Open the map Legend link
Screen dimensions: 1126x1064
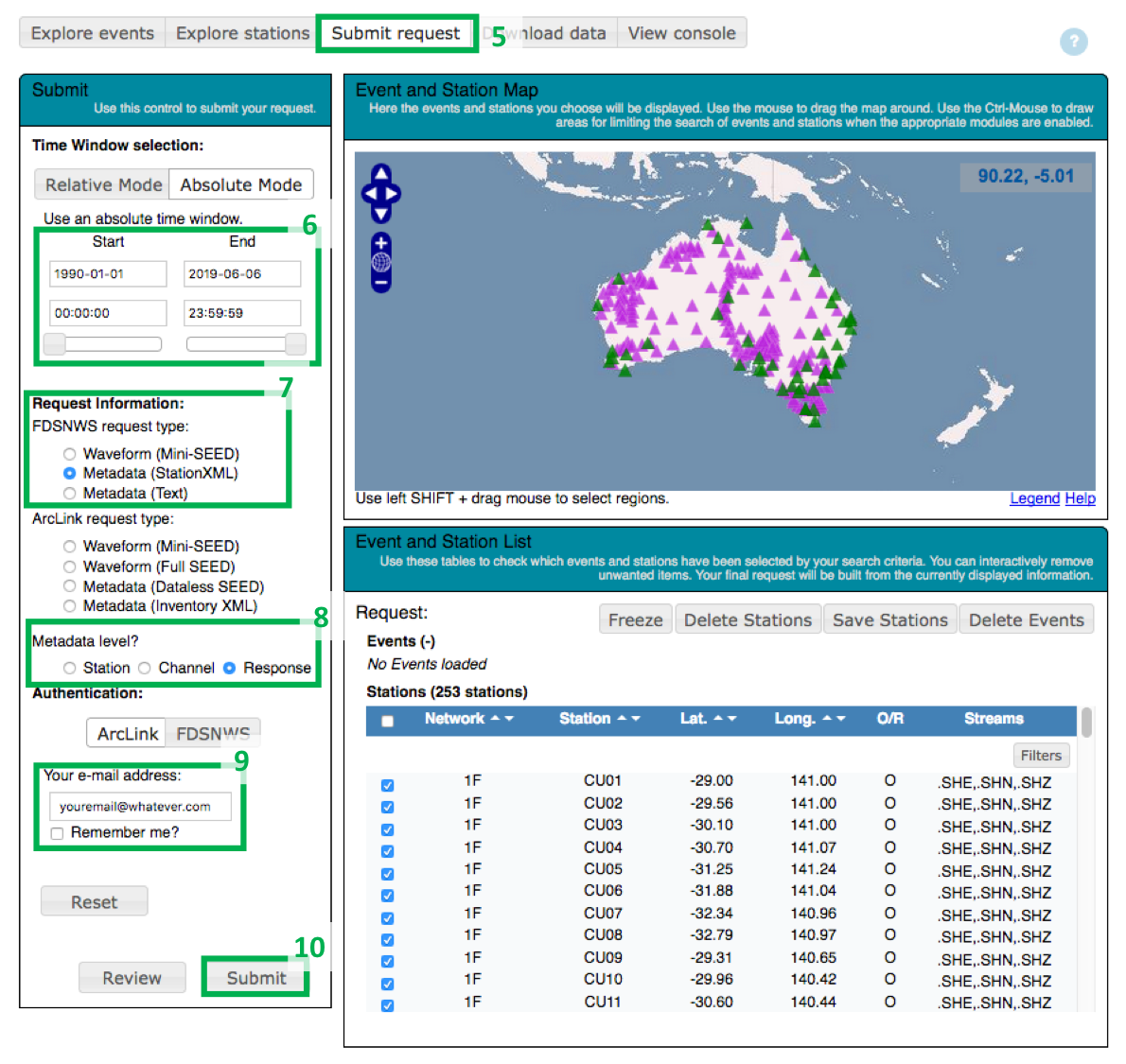1034,498
